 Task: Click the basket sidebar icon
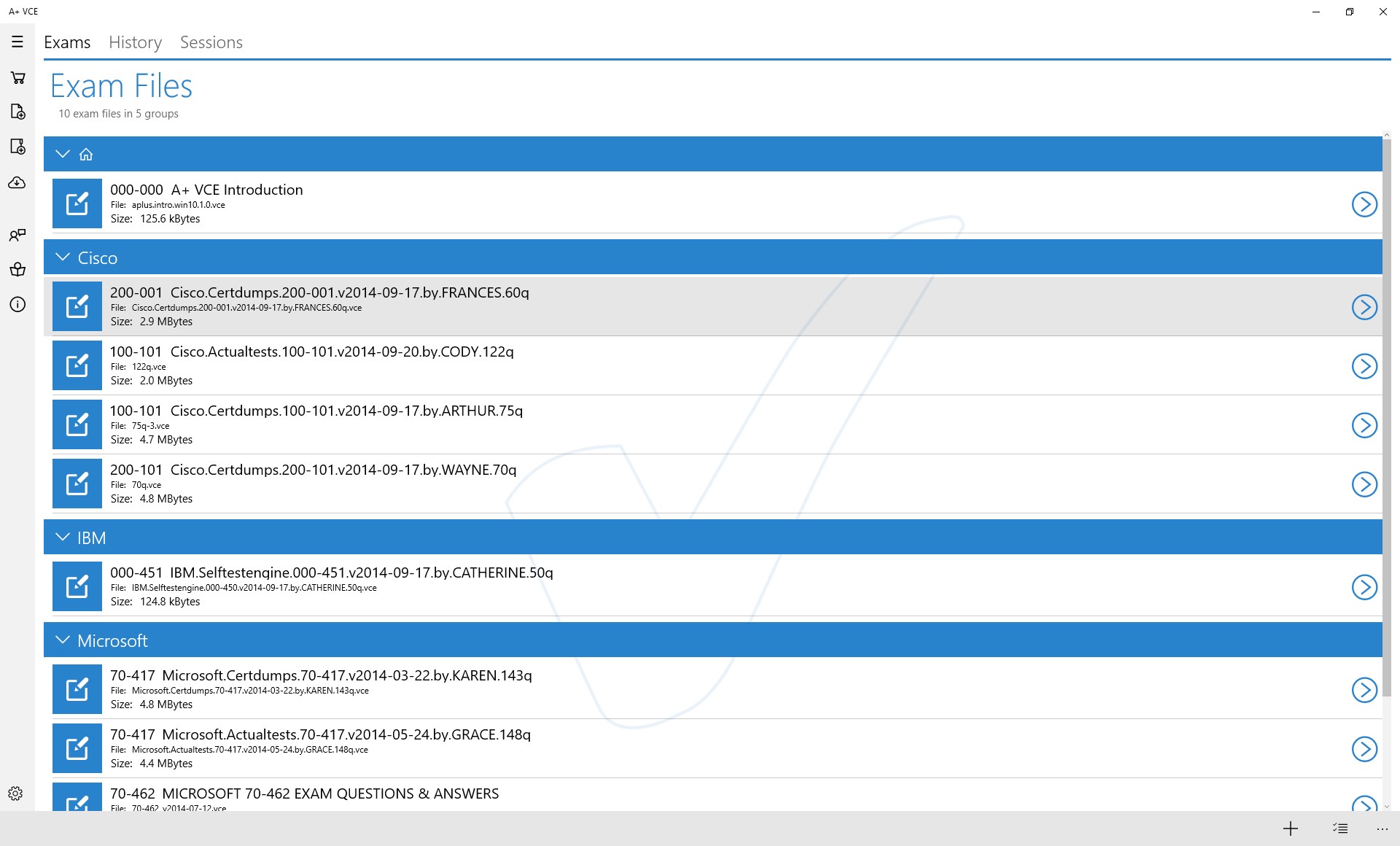[x=17, y=270]
